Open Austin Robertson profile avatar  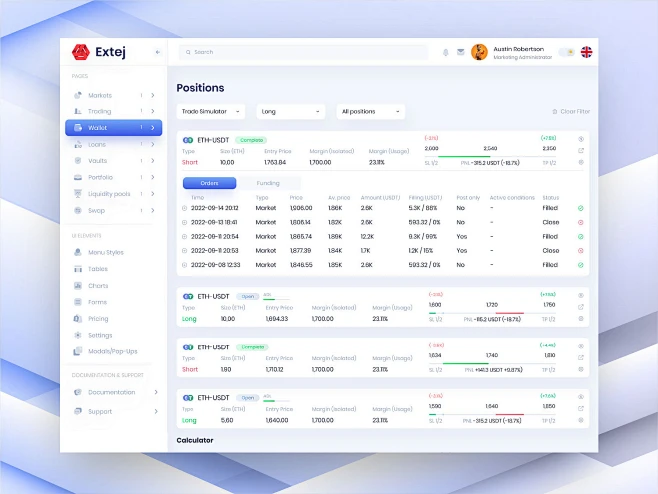coord(479,52)
